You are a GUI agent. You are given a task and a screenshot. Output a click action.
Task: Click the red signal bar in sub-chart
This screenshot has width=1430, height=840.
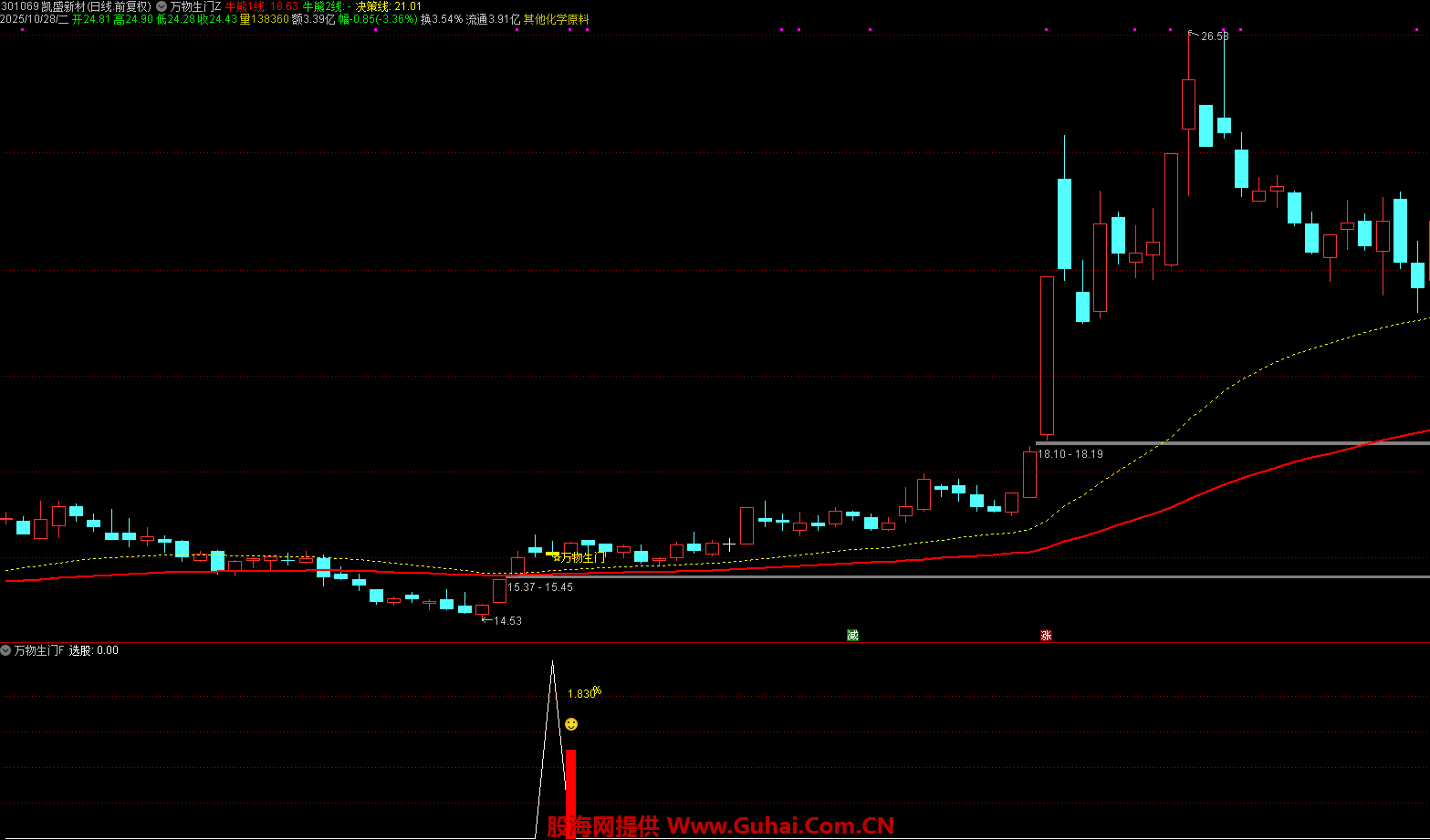(x=570, y=789)
